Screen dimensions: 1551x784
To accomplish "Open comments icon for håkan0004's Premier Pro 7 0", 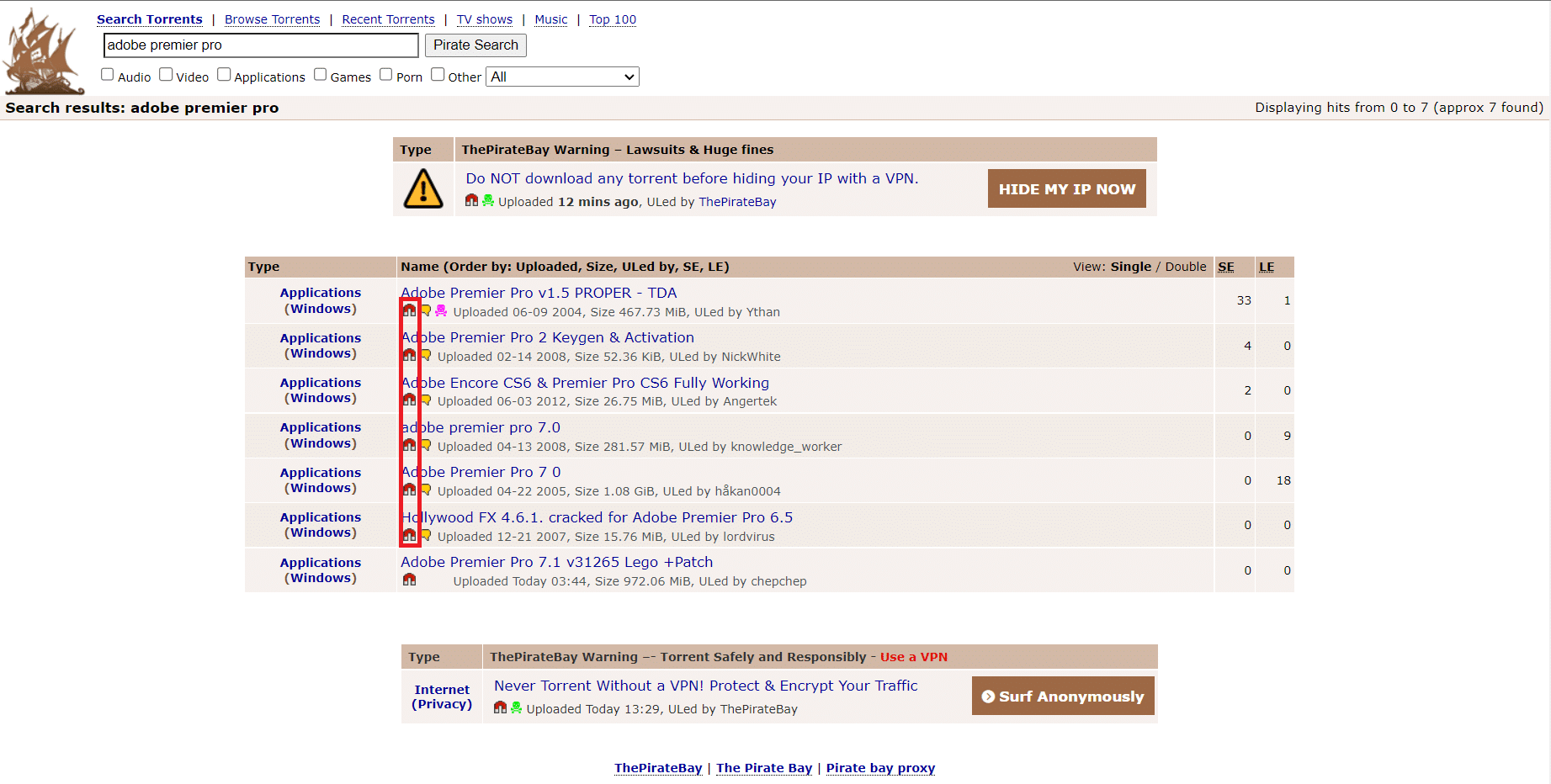I will pyautogui.click(x=426, y=490).
